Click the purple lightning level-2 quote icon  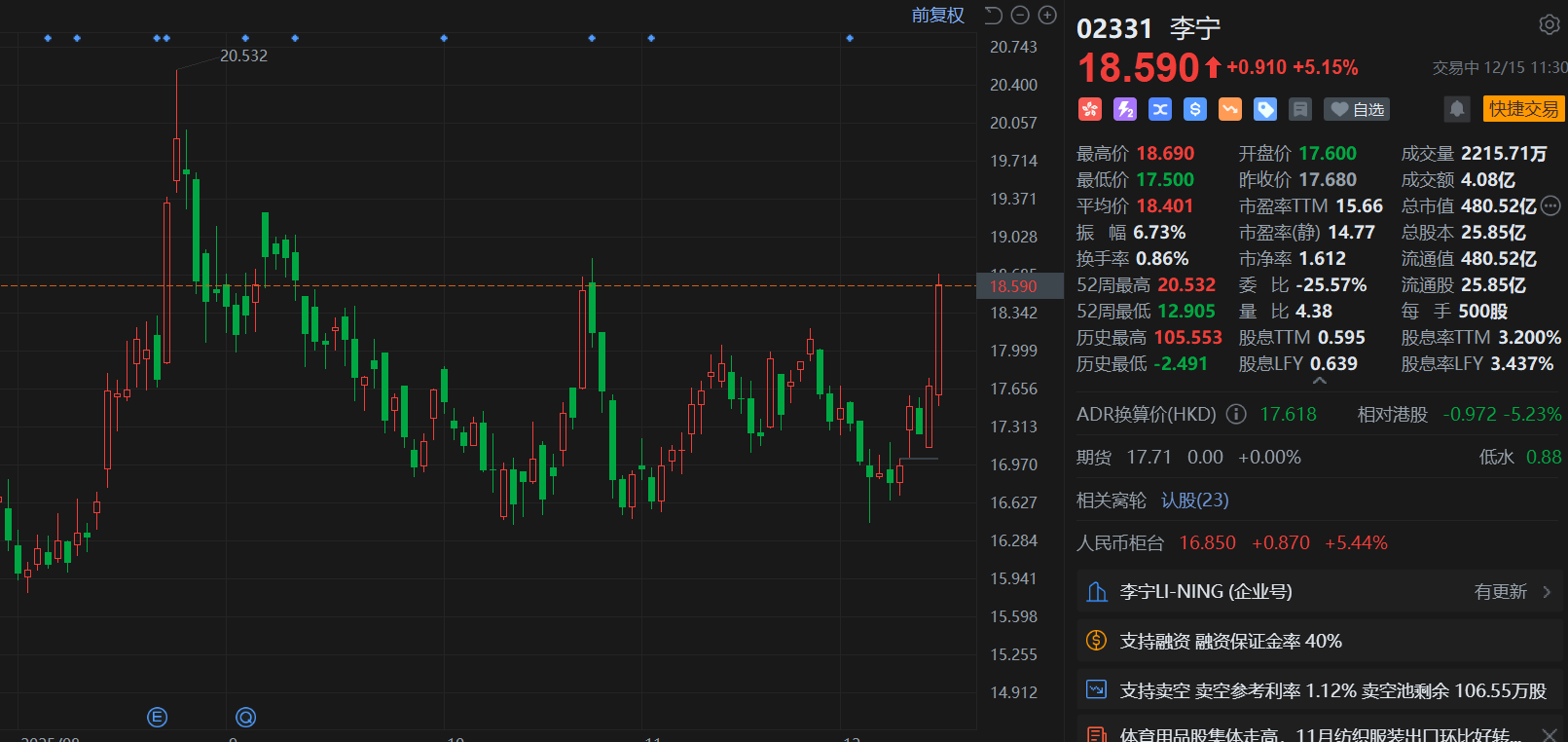(1125, 109)
